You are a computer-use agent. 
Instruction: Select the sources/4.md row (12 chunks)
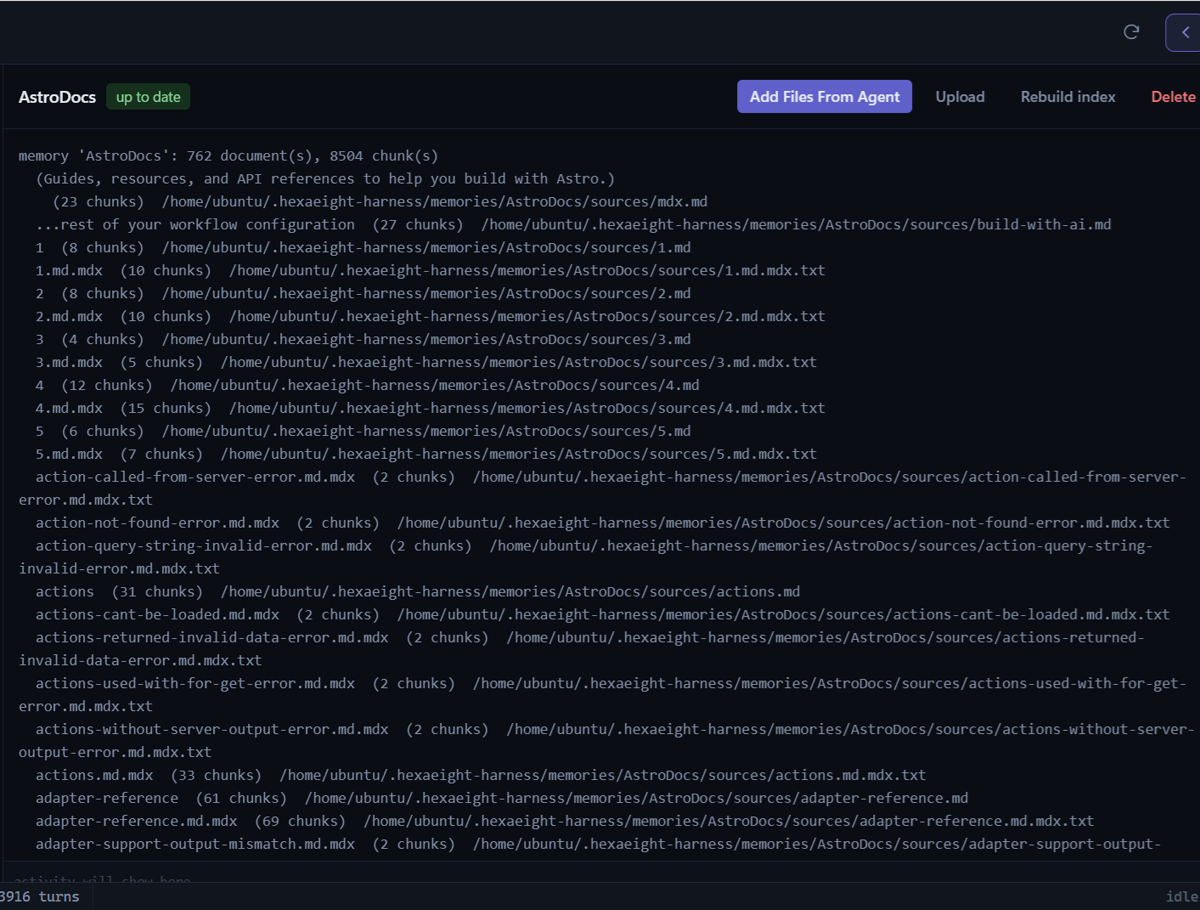pos(367,386)
